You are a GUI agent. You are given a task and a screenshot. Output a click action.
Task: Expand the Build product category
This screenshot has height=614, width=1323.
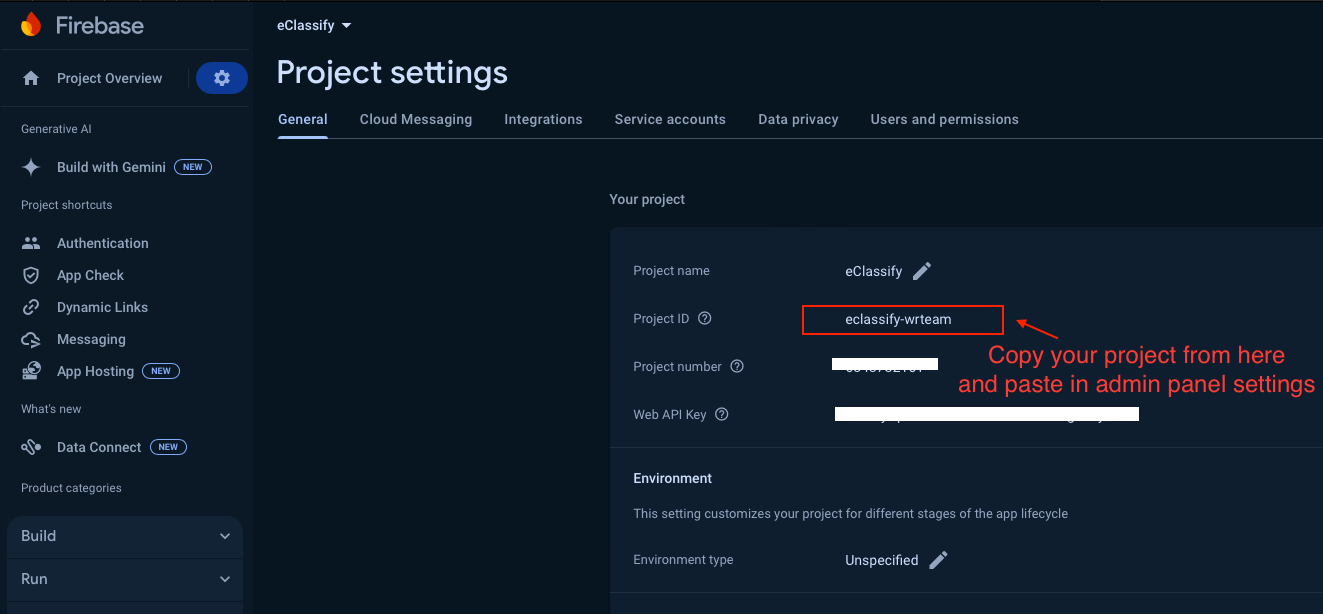(225, 536)
